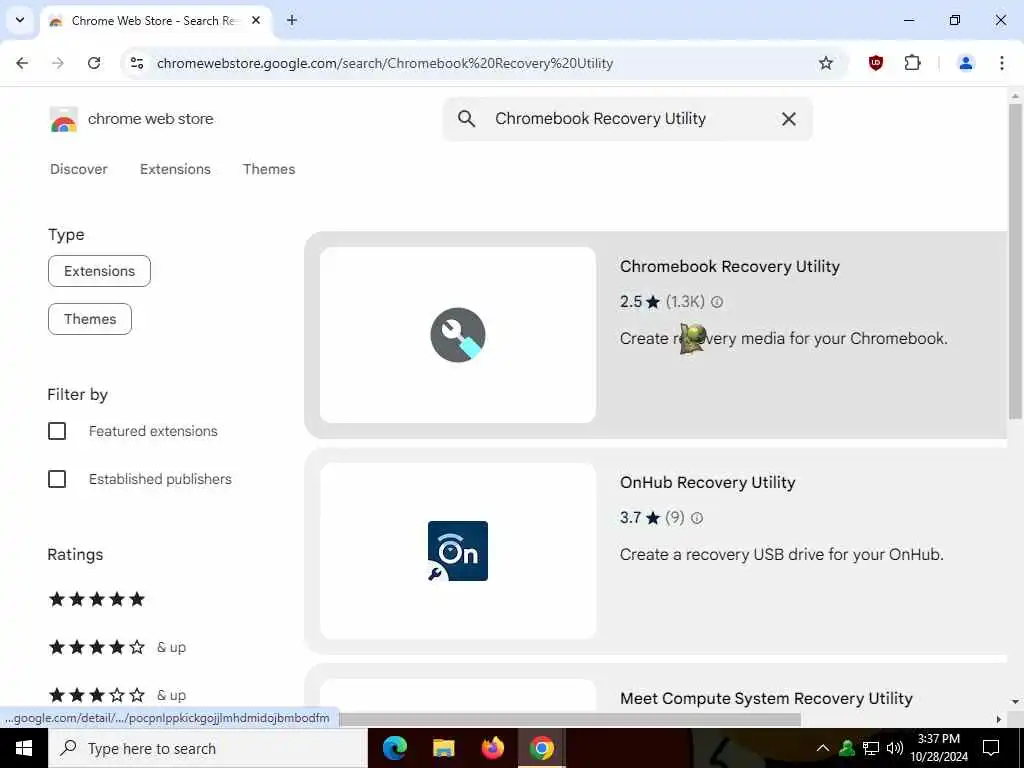Open Chromebook Recovery Utility wrench thumbnail

coord(458,335)
